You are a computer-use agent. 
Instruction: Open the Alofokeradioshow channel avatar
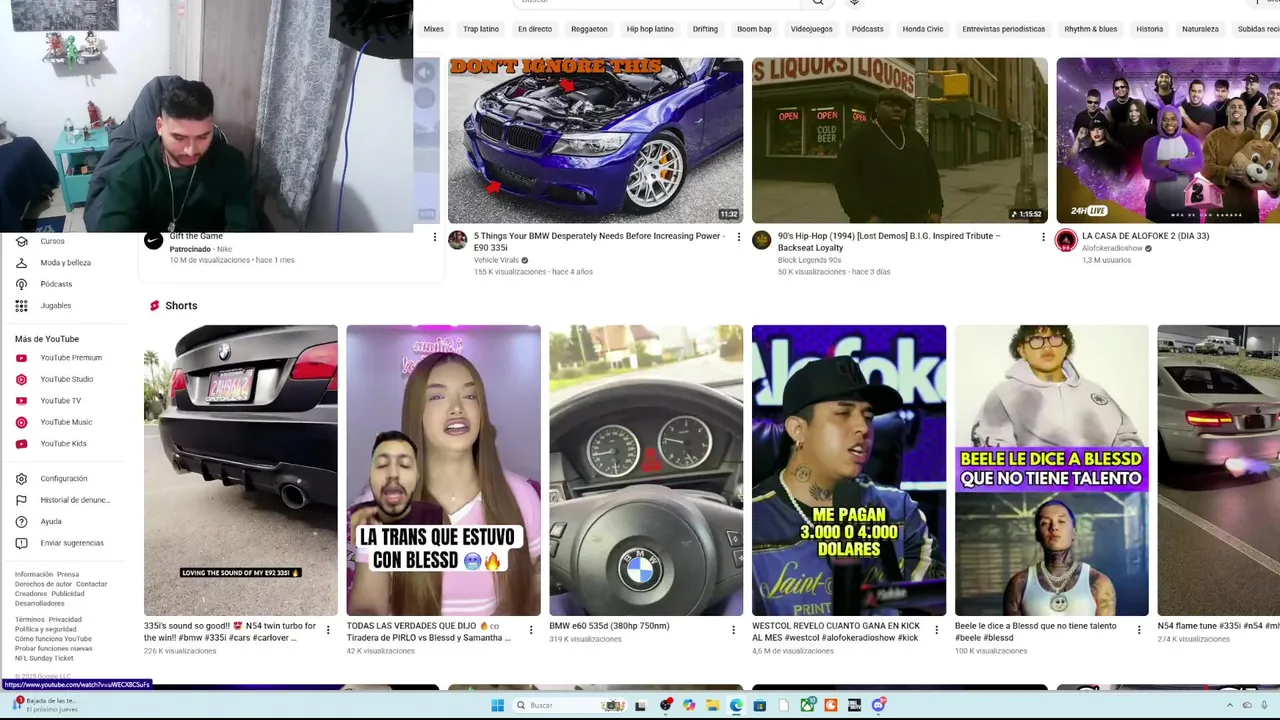coord(1066,240)
